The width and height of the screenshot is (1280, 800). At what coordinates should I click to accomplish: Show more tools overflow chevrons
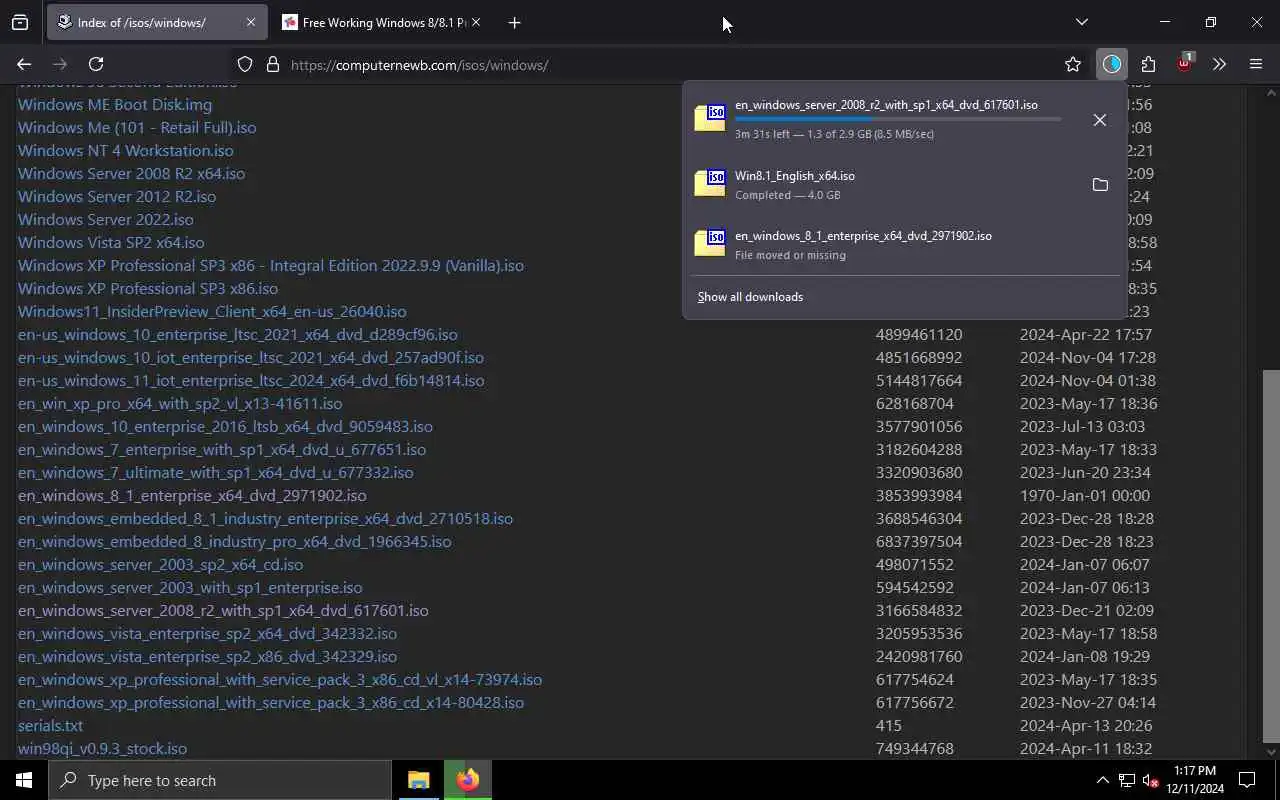coord(1219,64)
